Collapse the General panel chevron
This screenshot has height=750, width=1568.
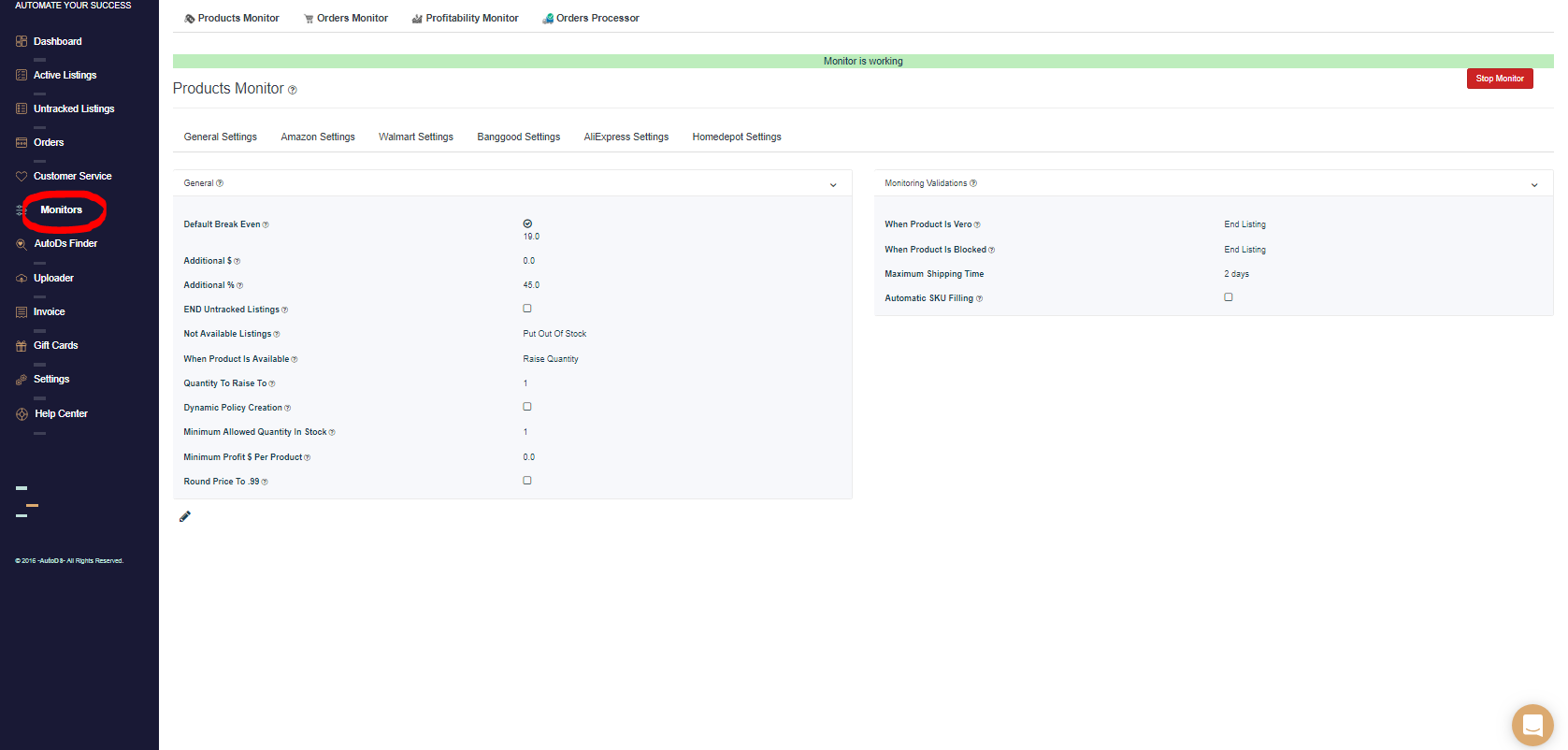pyautogui.click(x=833, y=185)
